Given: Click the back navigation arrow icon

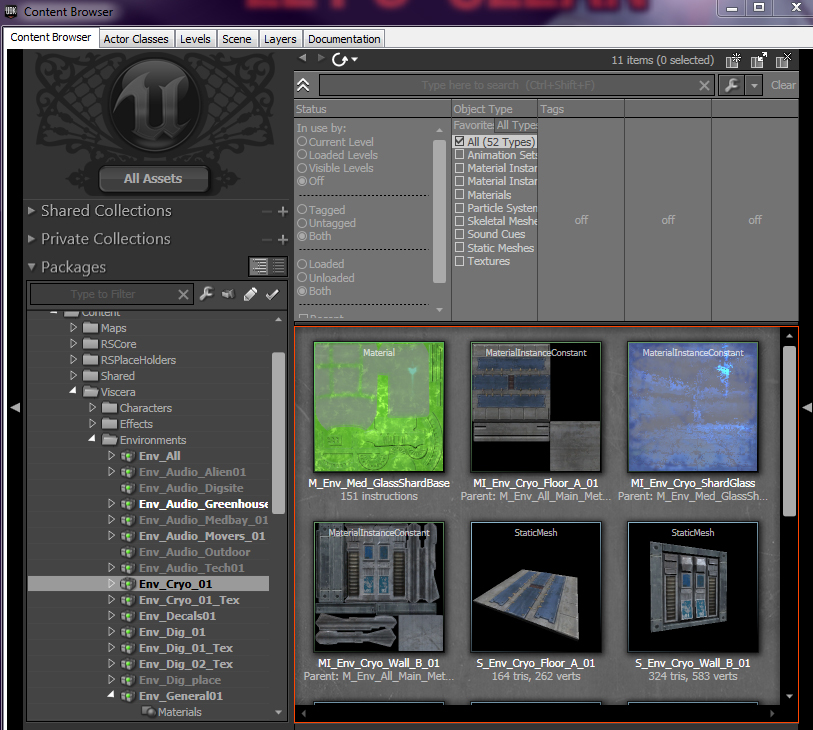Looking at the screenshot, I should tap(303, 58).
